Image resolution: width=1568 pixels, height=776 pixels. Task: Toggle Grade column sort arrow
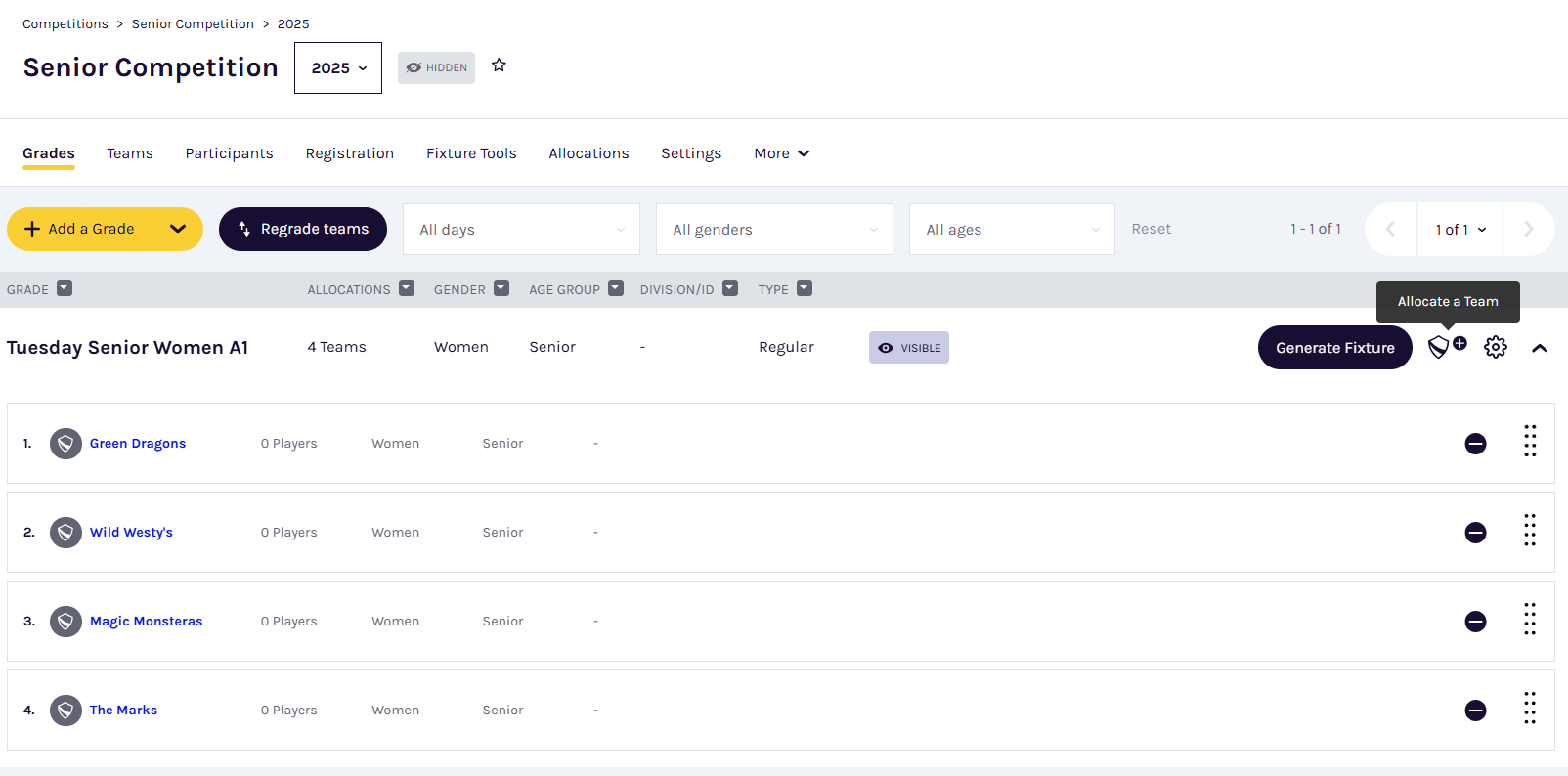click(x=65, y=289)
